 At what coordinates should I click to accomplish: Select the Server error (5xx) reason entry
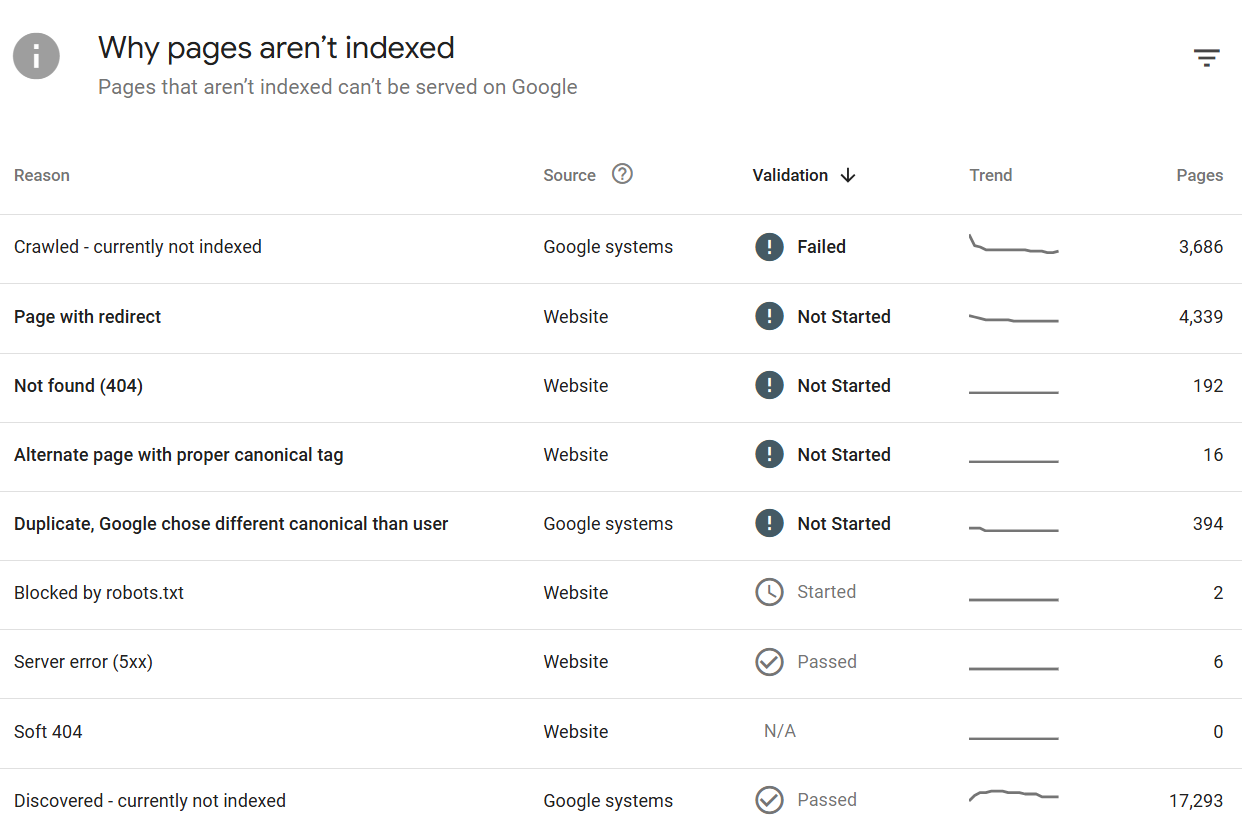point(83,661)
